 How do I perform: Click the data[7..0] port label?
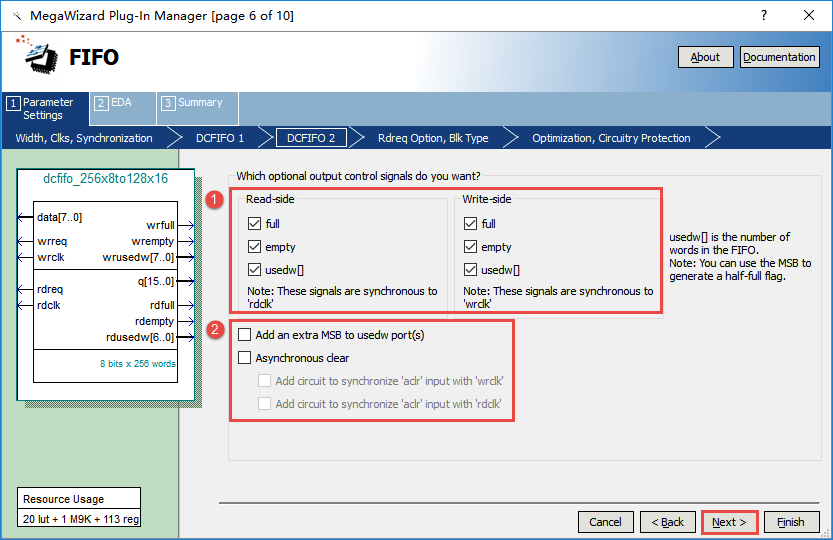60,217
